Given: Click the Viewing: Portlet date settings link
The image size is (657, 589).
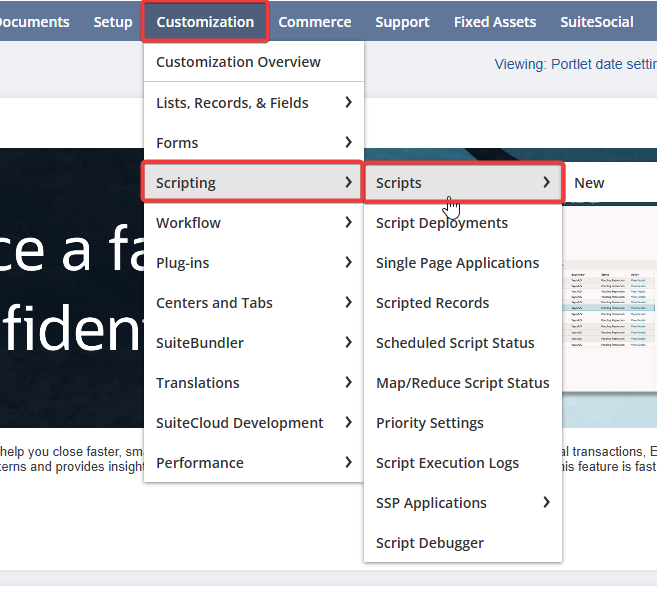Looking at the screenshot, I should tap(575, 64).
